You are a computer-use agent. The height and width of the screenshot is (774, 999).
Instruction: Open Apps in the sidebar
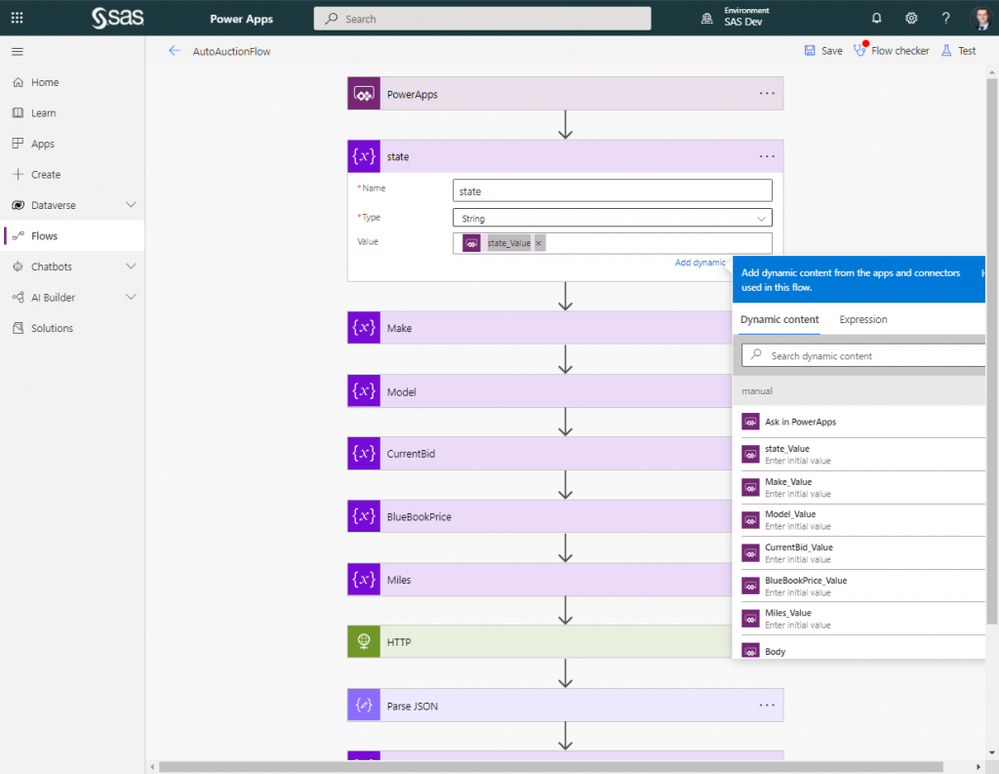click(x=72, y=143)
